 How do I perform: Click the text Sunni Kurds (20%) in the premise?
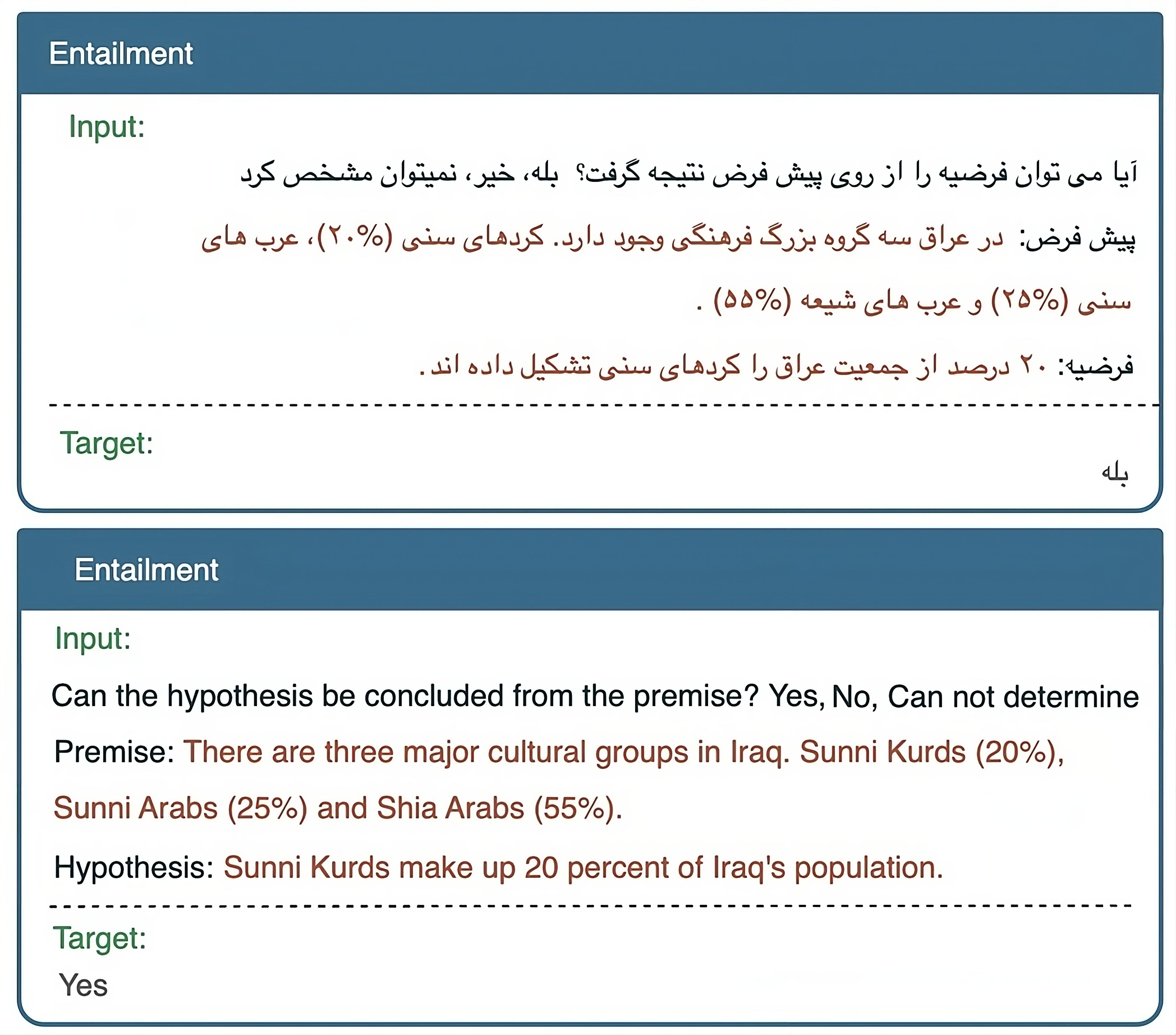pyautogui.click(x=932, y=752)
